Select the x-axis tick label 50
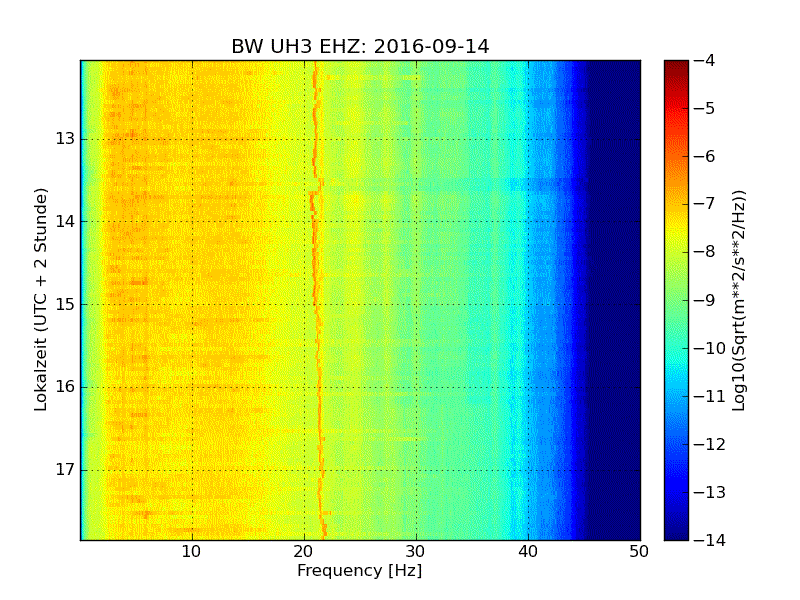800x600 pixels. [x=639, y=552]
